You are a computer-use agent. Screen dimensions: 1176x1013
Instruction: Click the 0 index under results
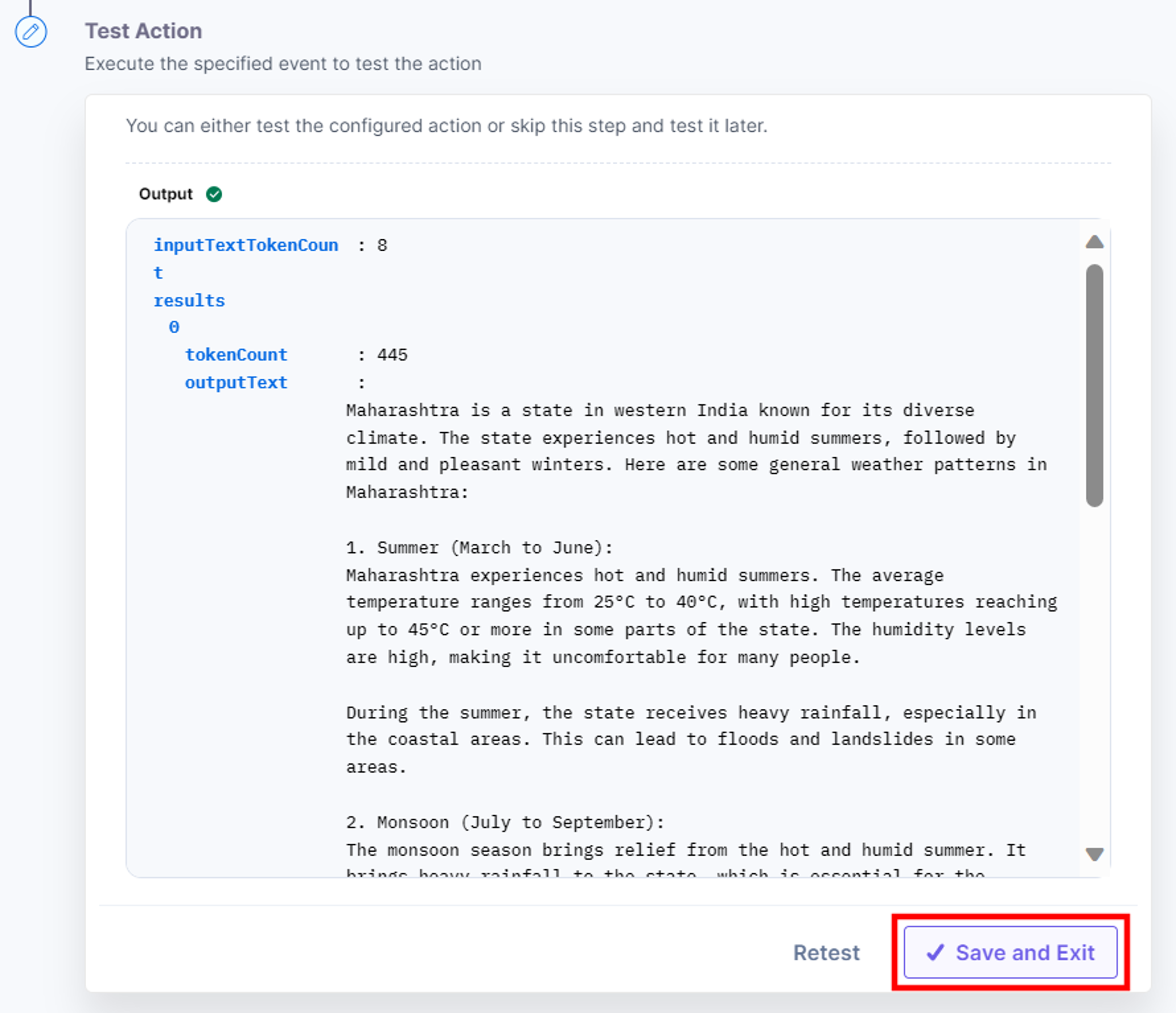click(174, 328)
